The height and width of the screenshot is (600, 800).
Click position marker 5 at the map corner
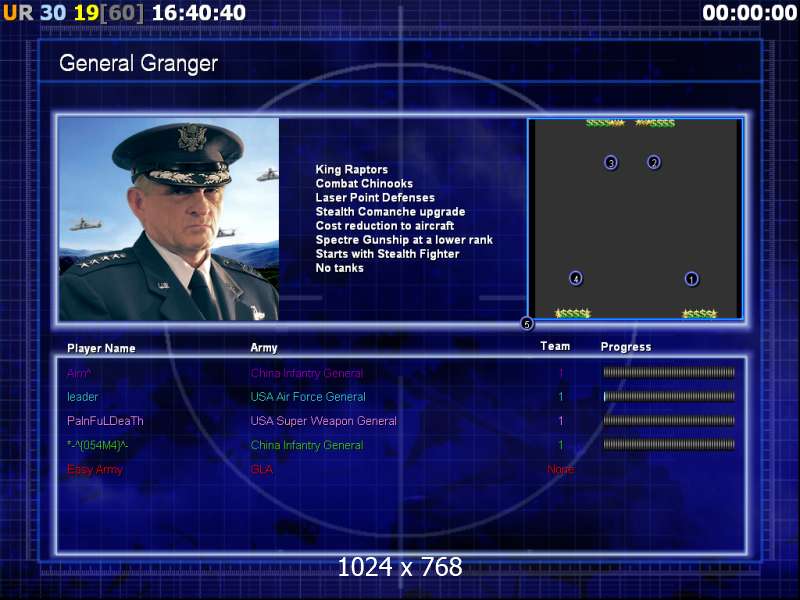(x=527, y=323)
